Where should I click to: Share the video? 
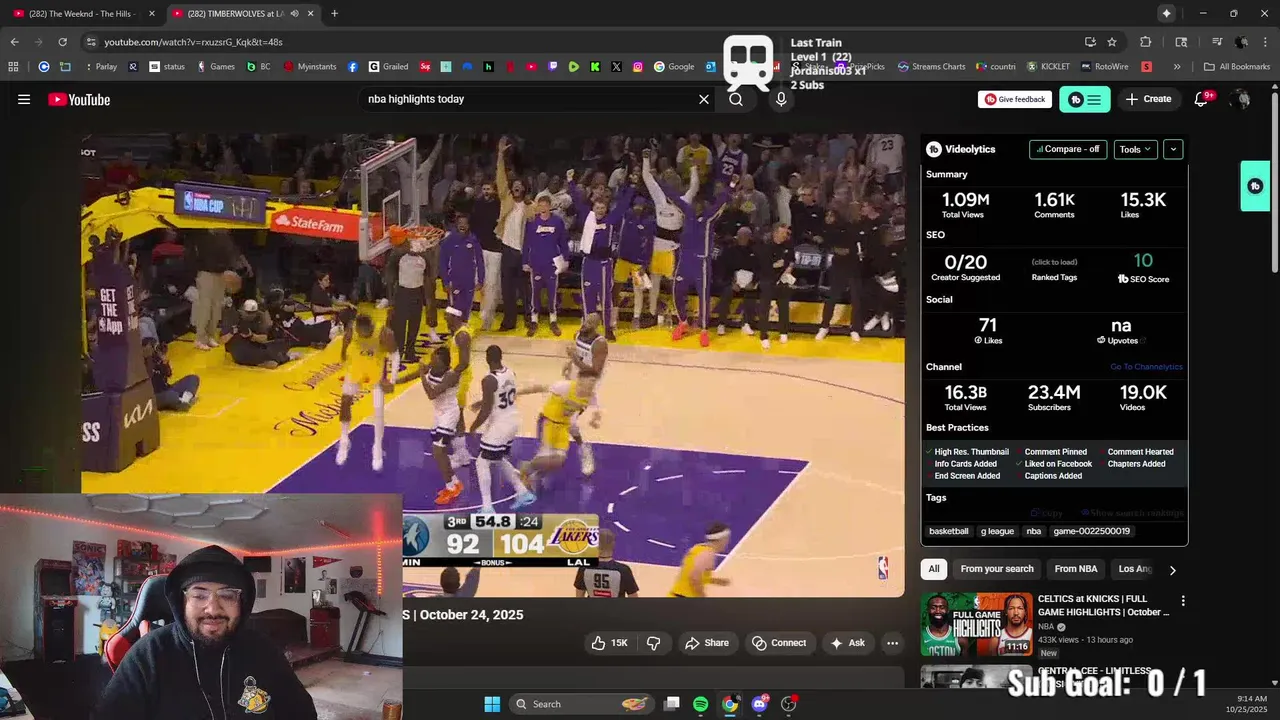coord(707,643)
